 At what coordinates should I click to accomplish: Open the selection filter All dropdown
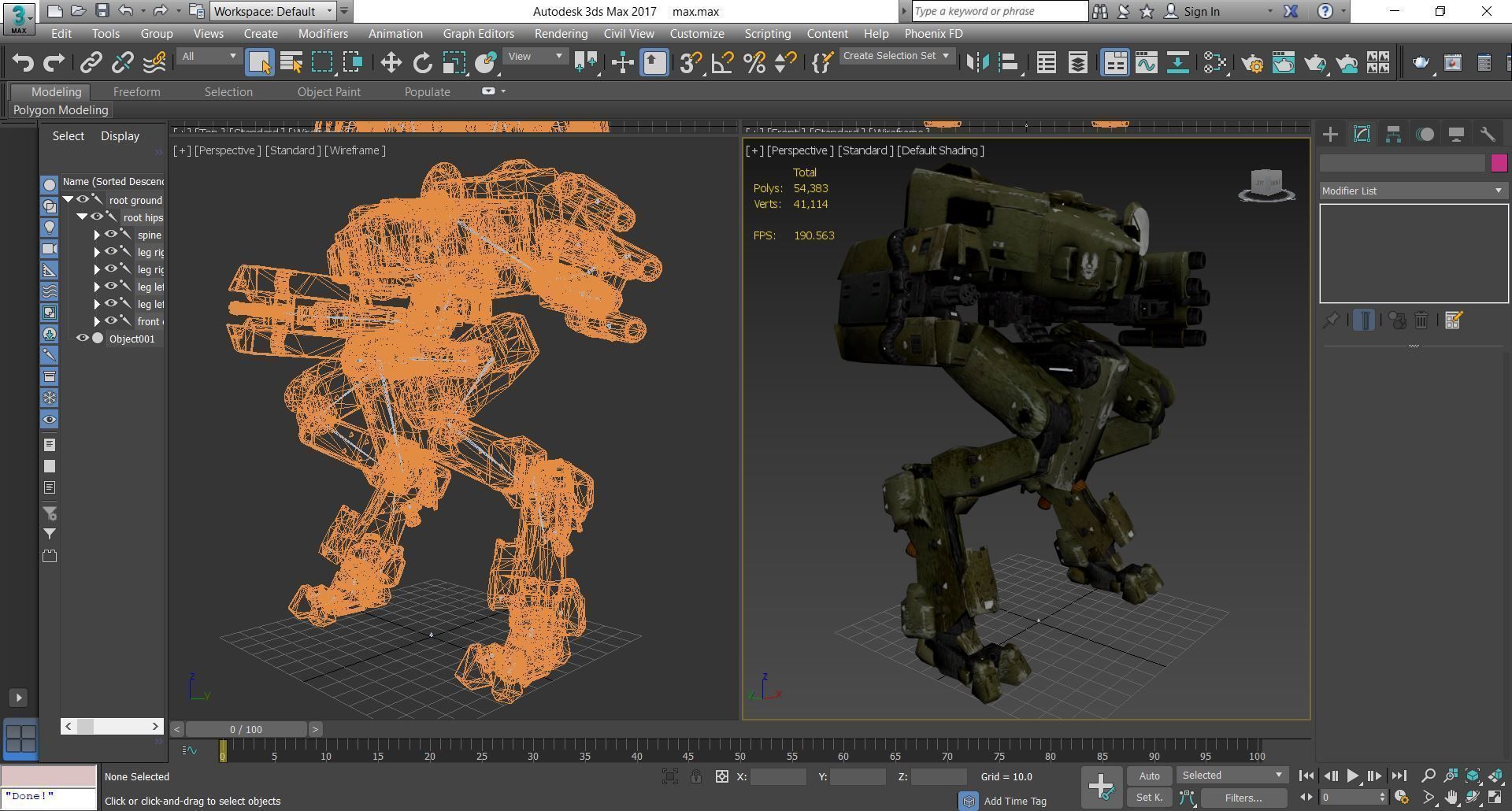pos(208,57)
